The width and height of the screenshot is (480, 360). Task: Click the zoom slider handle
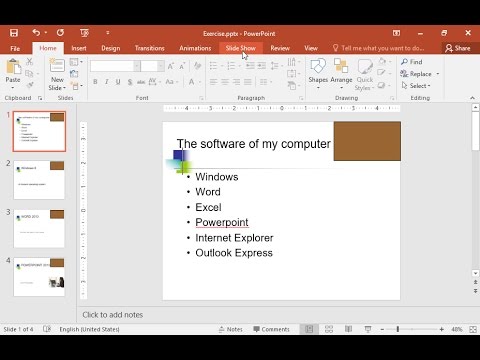[x=398, y=329]
